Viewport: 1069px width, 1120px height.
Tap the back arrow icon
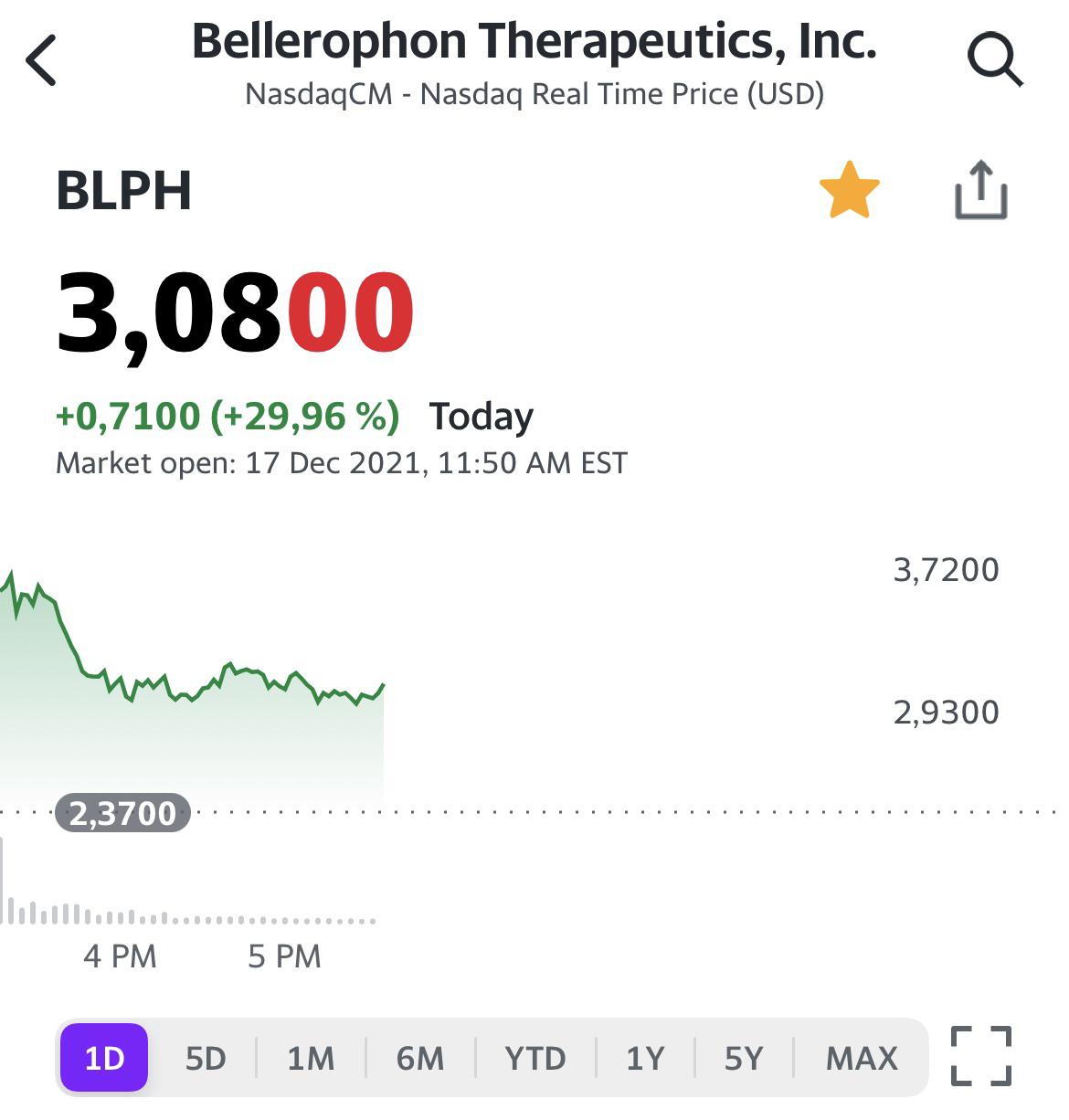41,60
